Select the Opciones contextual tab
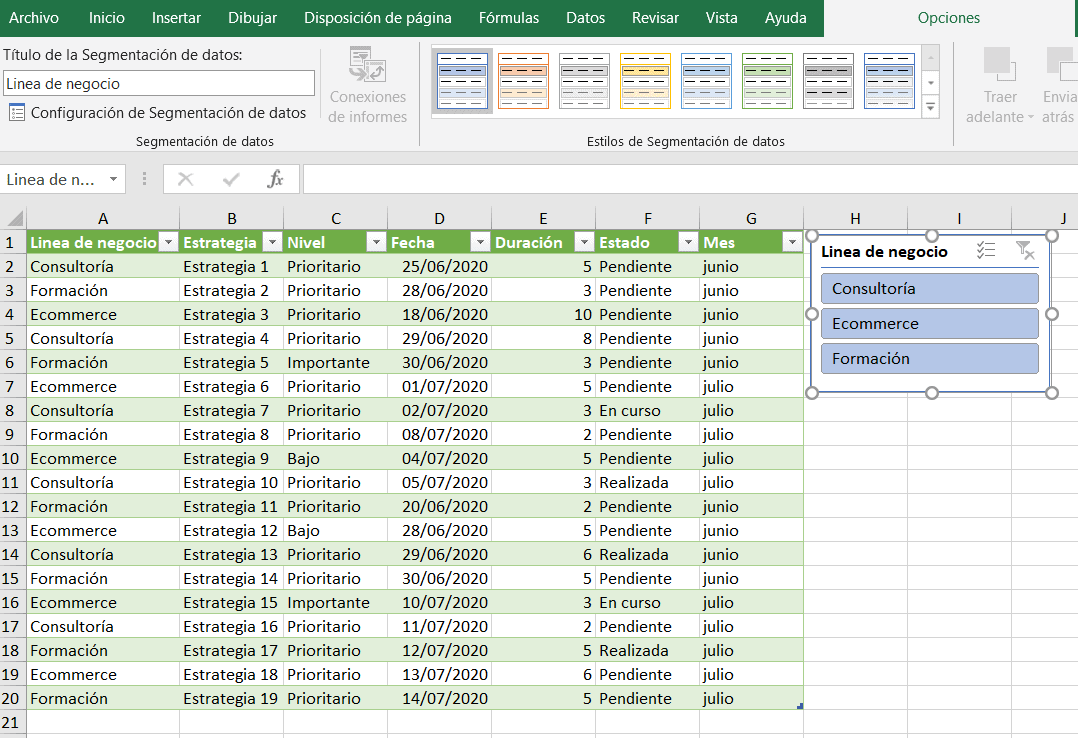The width and height of the screenshot is (1078, 738). (948, 18)
